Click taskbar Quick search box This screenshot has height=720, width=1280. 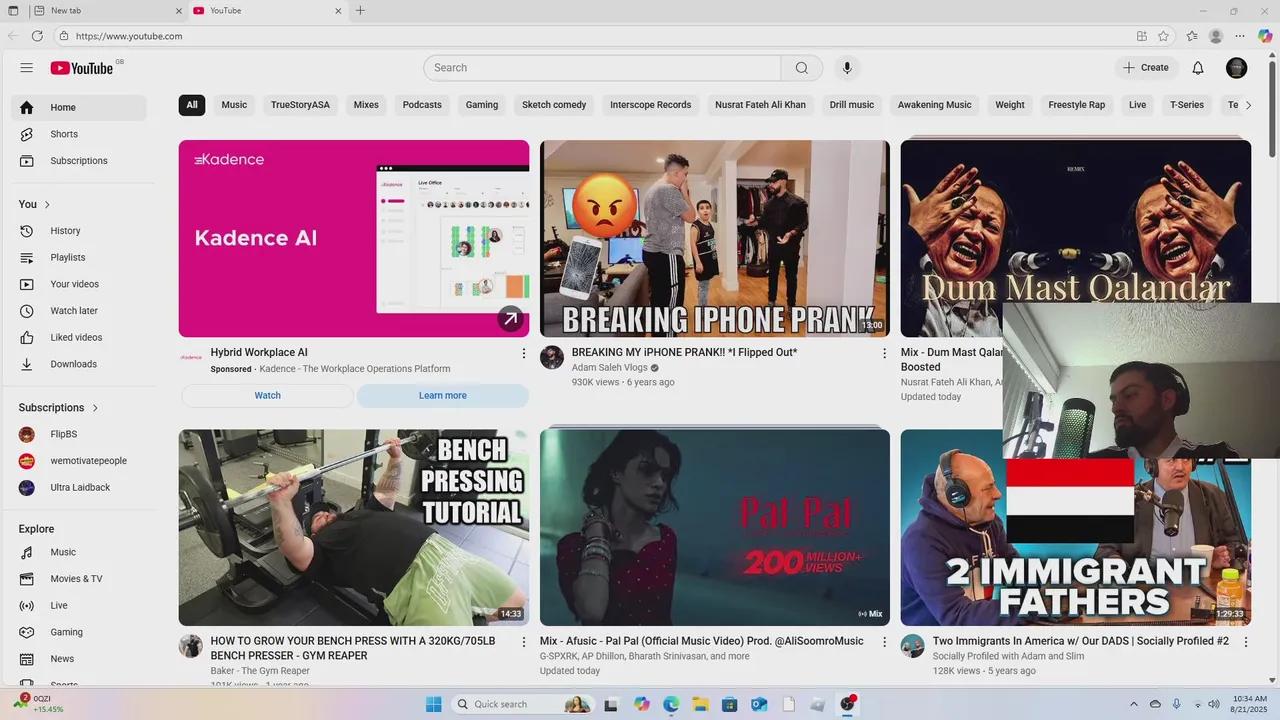click(x=522, y=704)
